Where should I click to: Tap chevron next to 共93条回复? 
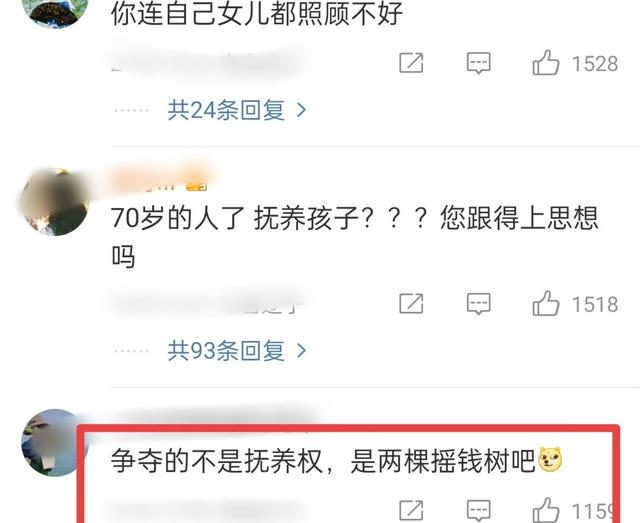click(301, 350)
